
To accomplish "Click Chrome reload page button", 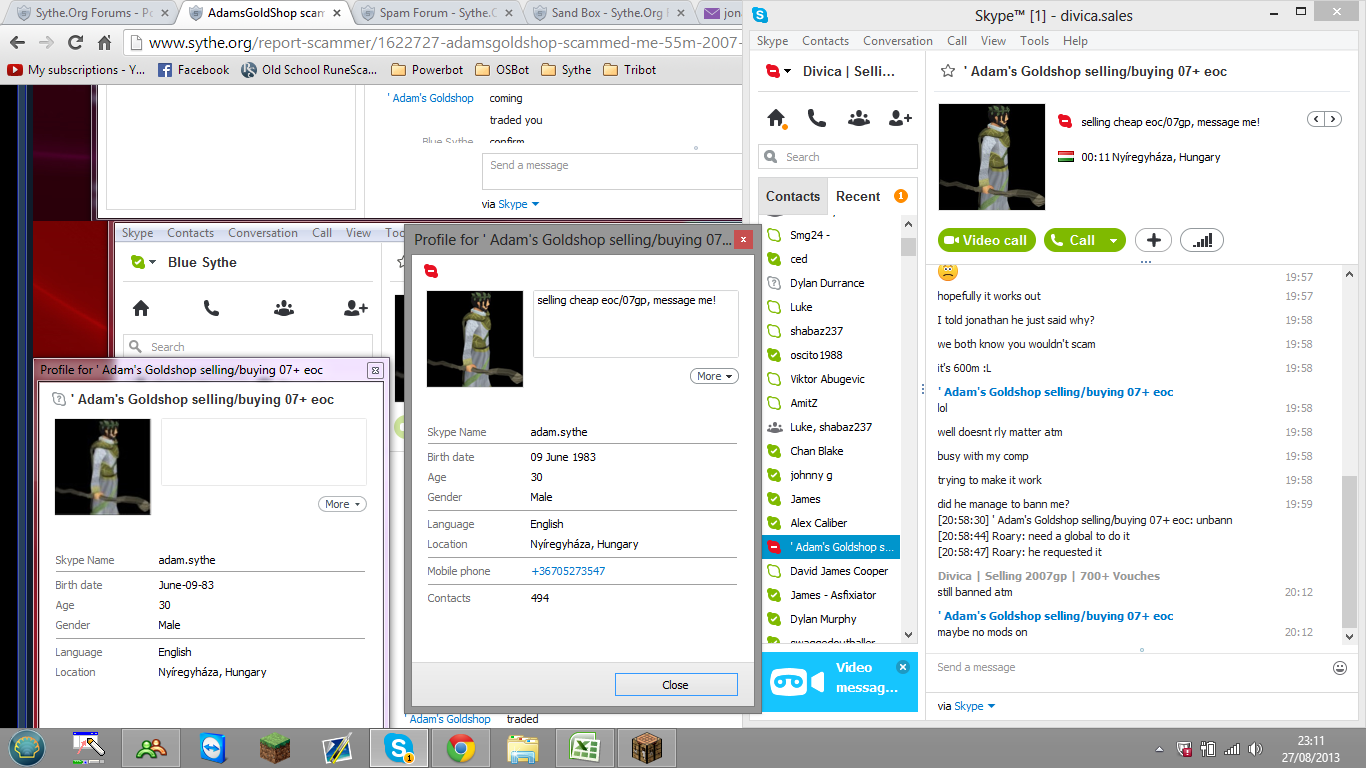I will pyautogui.click(x=75, y=43).
